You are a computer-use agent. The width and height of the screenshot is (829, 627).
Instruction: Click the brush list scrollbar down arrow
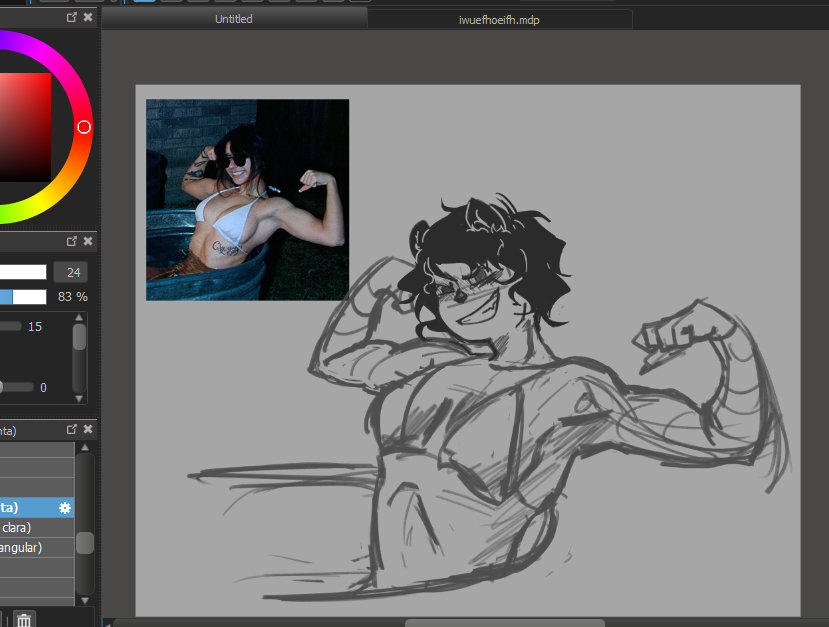pyautogui.click(x=85, y=600)
